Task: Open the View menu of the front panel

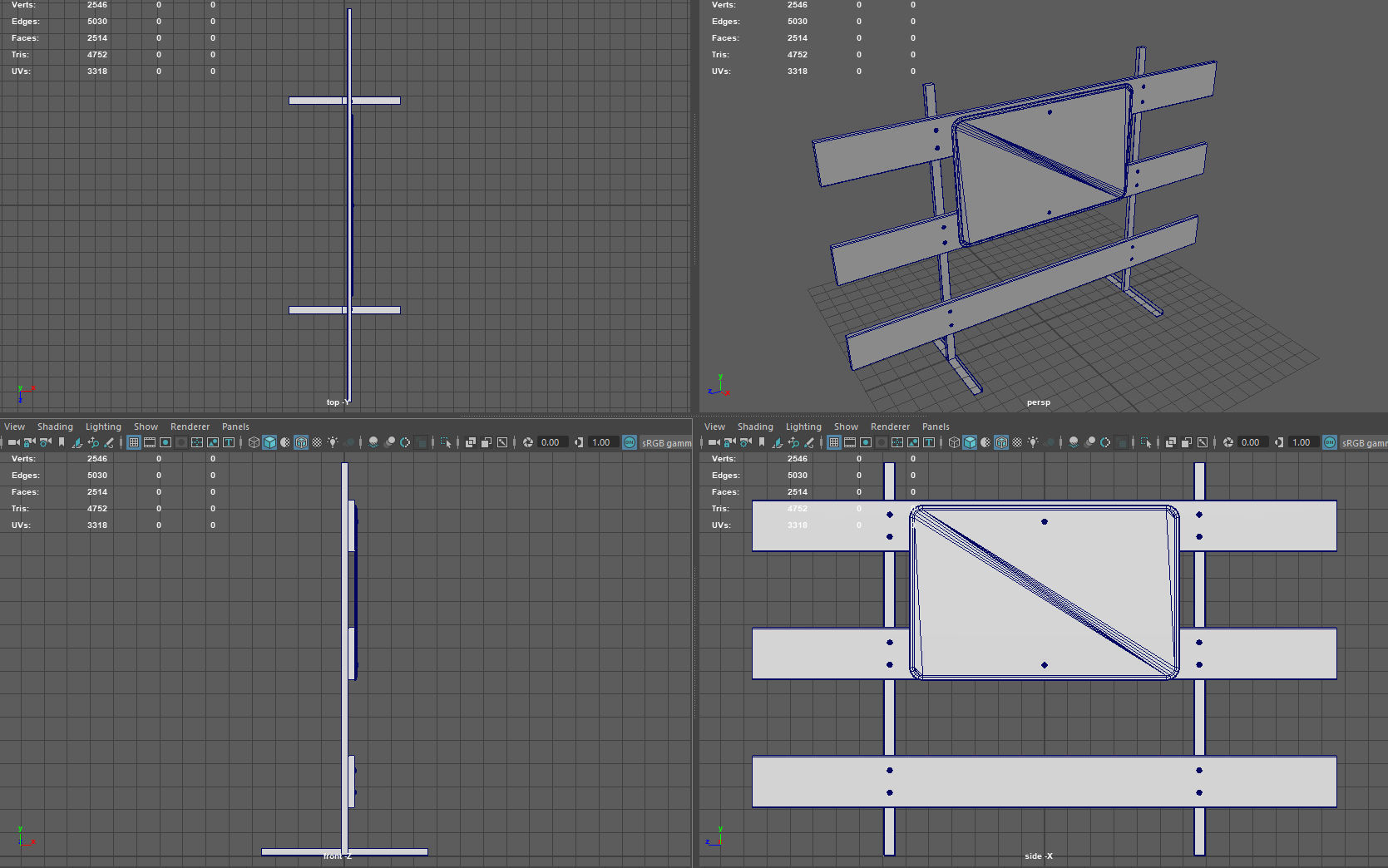Action: pyautogui.click(x=14, y=427)
